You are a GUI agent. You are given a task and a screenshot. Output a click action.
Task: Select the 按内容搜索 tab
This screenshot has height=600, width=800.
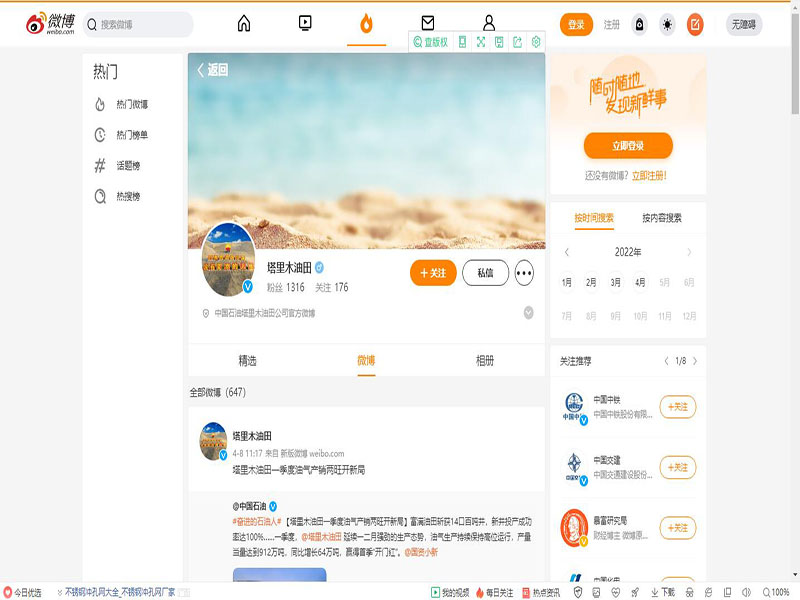662,218
